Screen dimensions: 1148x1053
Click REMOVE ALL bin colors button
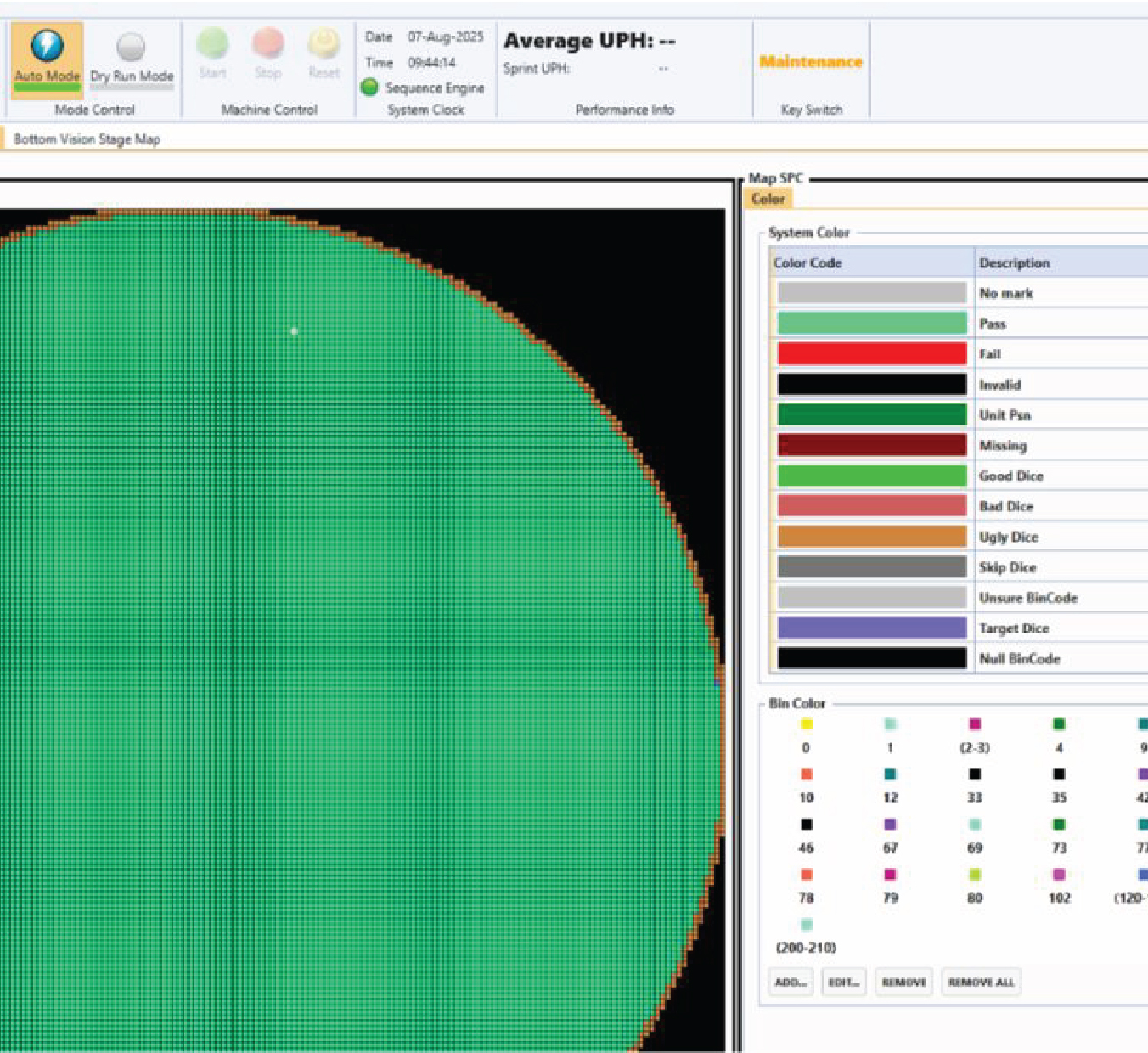tap(981, 983)
